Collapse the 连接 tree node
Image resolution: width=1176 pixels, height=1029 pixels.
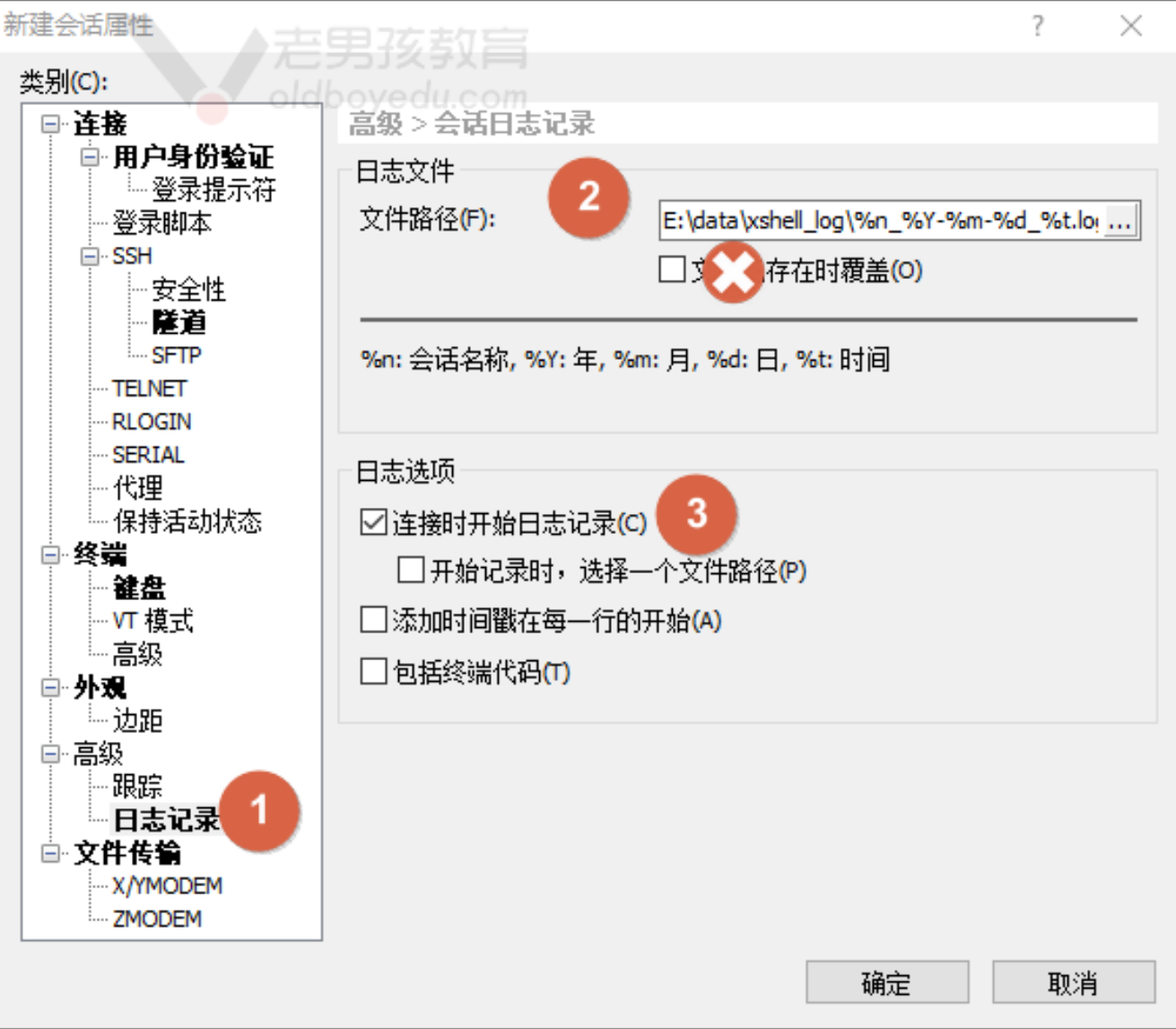[51, 124]
